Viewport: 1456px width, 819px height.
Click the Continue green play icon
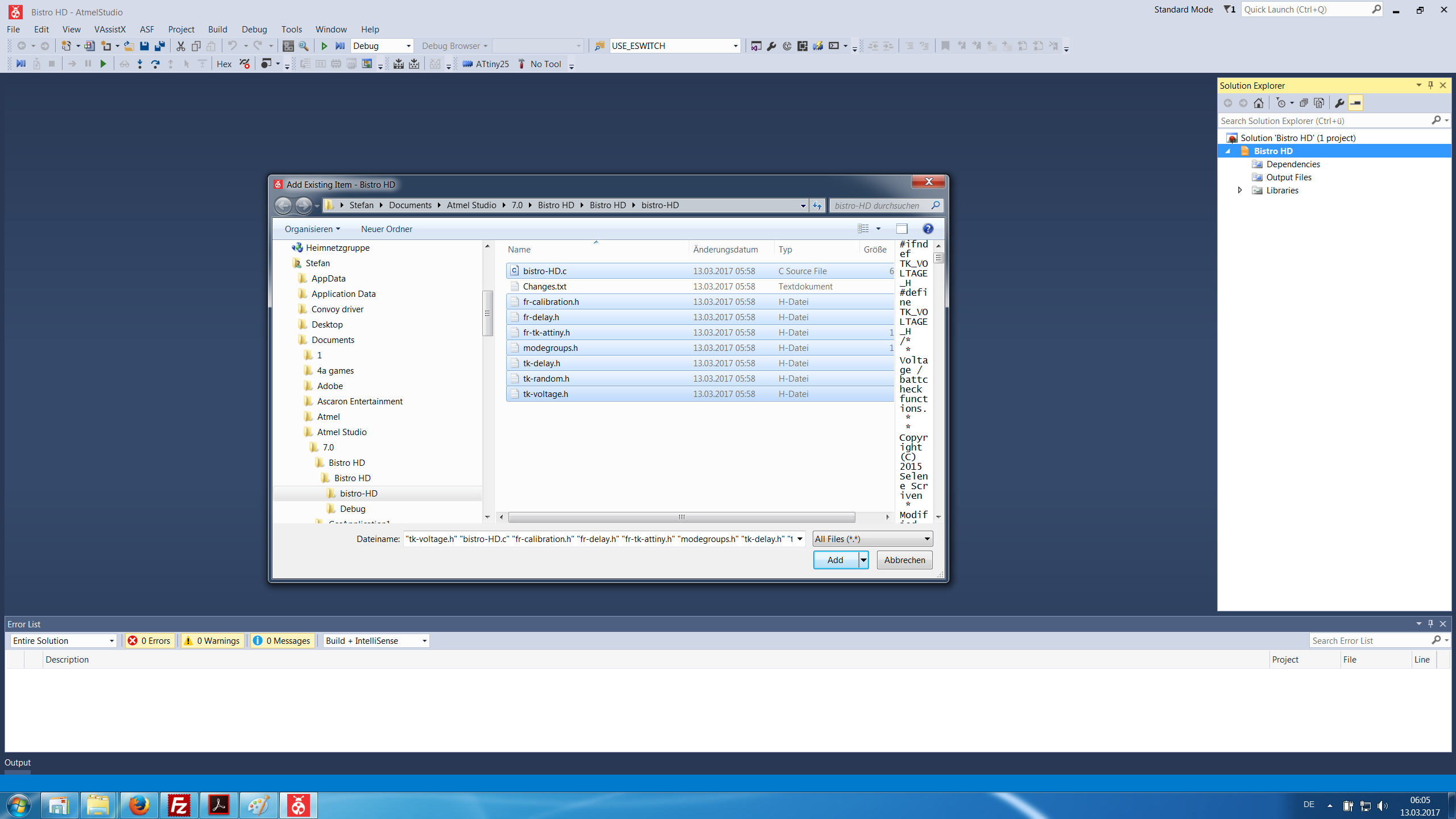tap(104, 64)
